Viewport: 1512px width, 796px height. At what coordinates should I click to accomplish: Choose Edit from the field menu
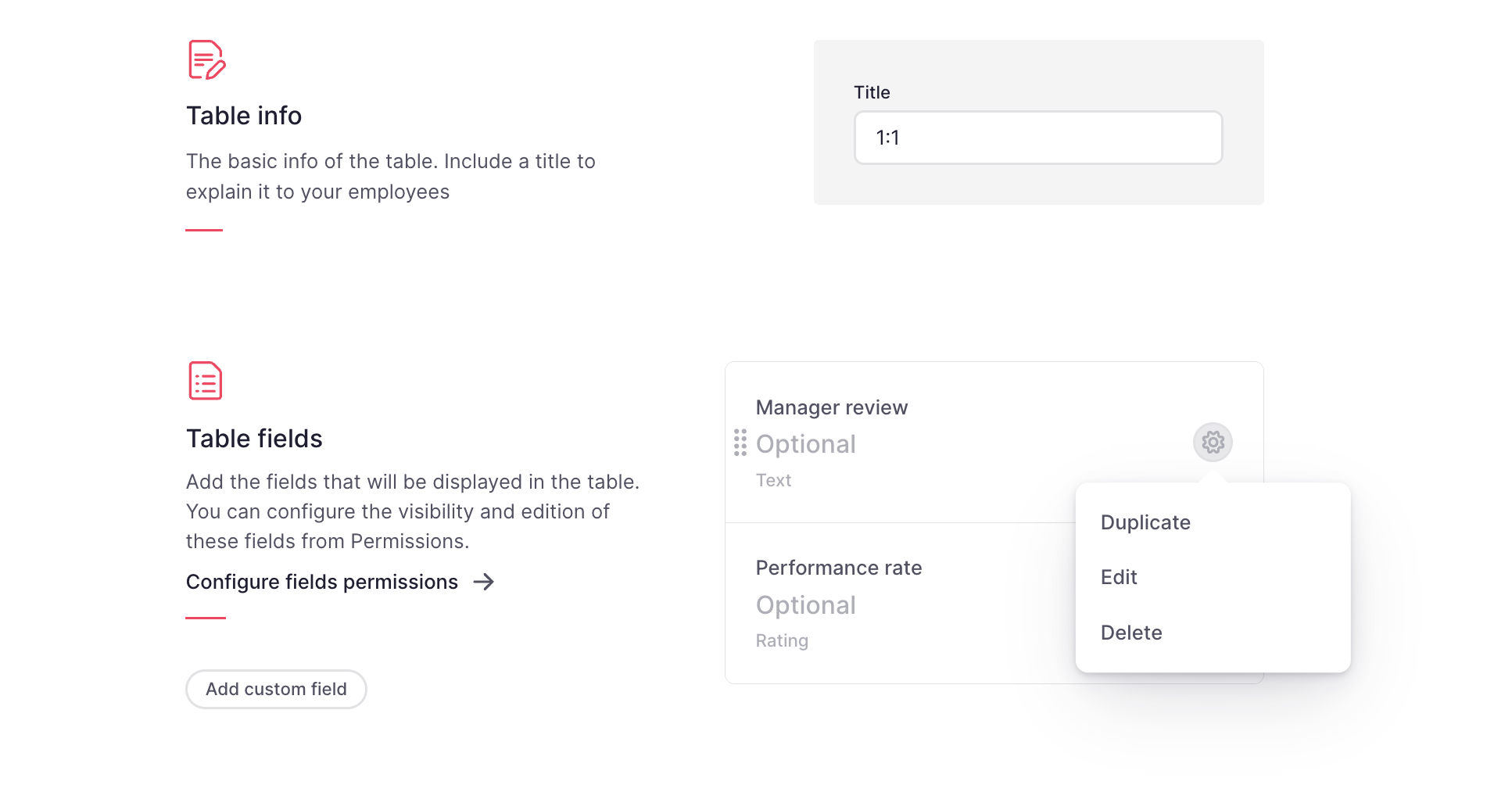pyautogui.click(x=1119, y=577)
